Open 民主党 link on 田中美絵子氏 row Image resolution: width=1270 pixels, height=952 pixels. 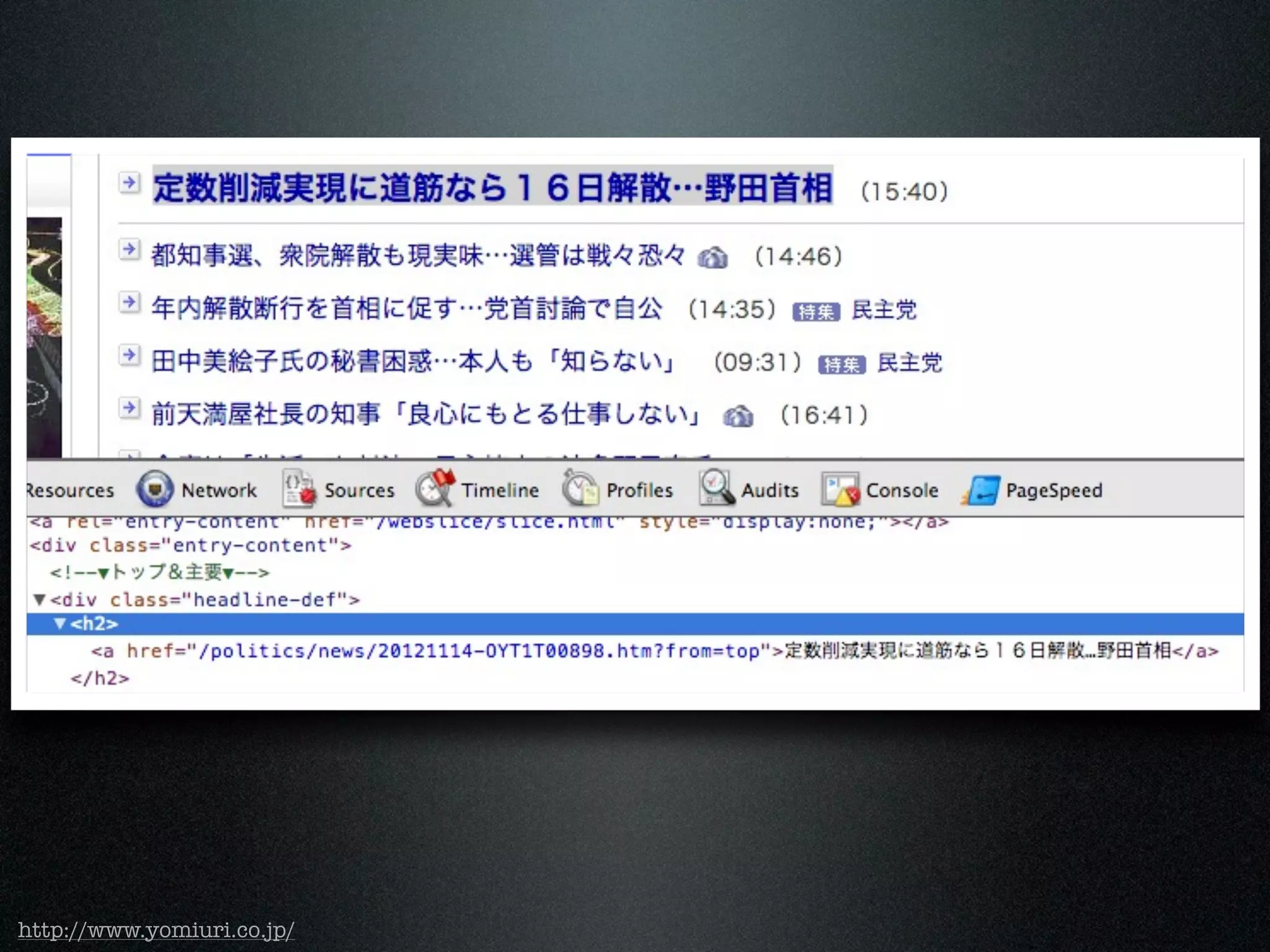910,363
